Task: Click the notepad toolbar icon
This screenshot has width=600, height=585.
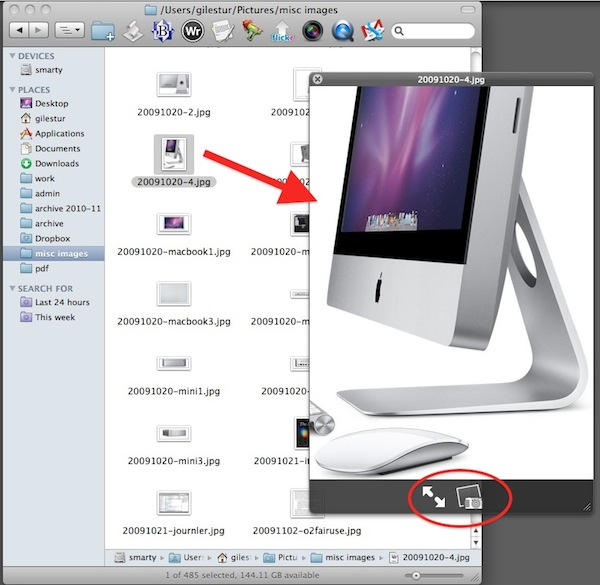Action: tap(223, 31)
